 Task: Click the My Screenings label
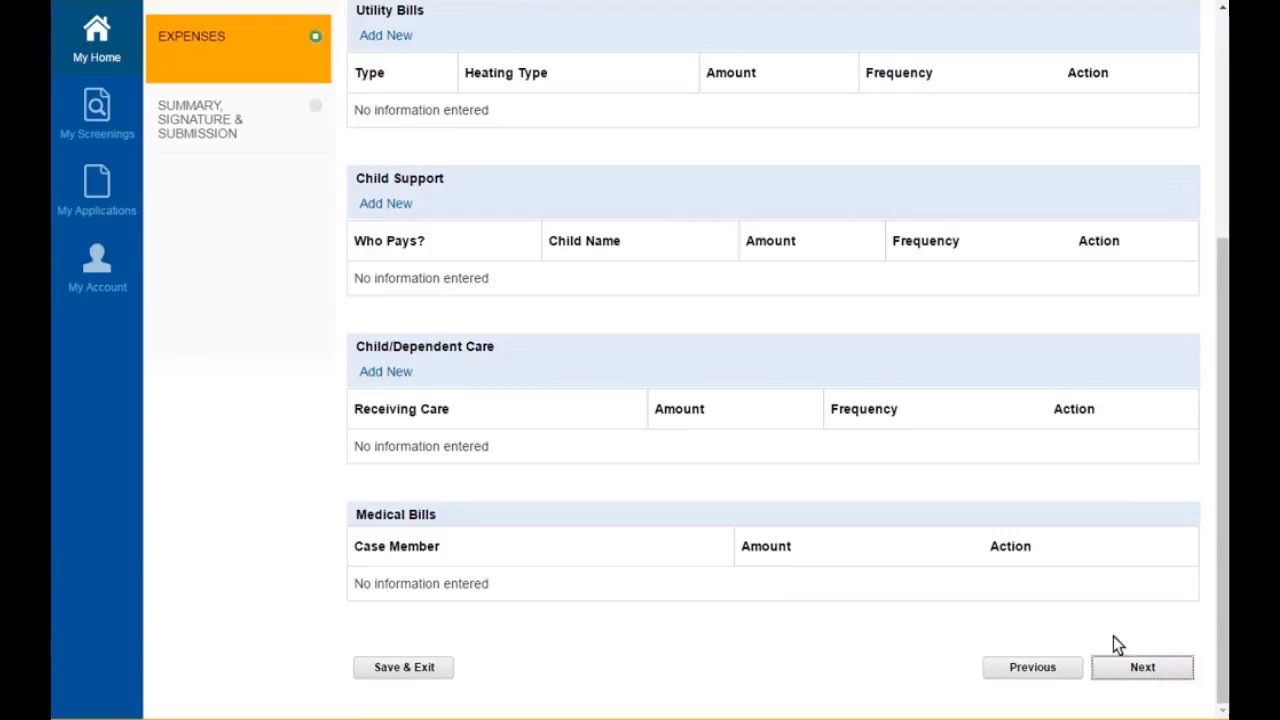(97, 134)
